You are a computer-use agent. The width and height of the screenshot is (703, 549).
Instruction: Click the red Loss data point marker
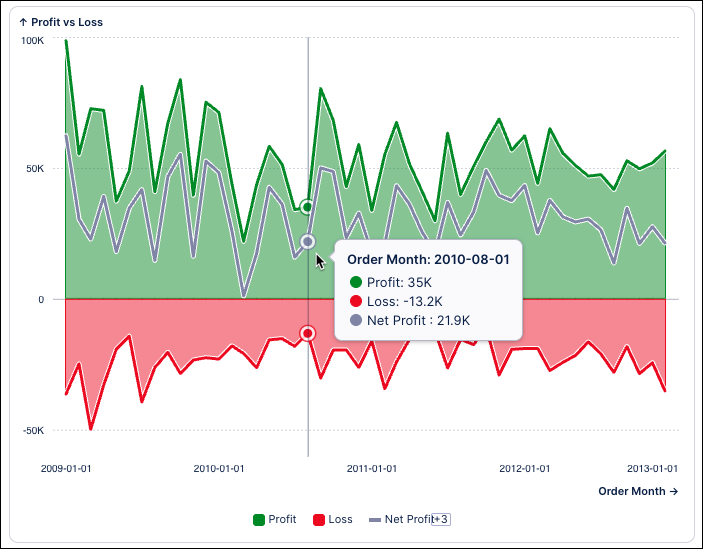(308, 333)
